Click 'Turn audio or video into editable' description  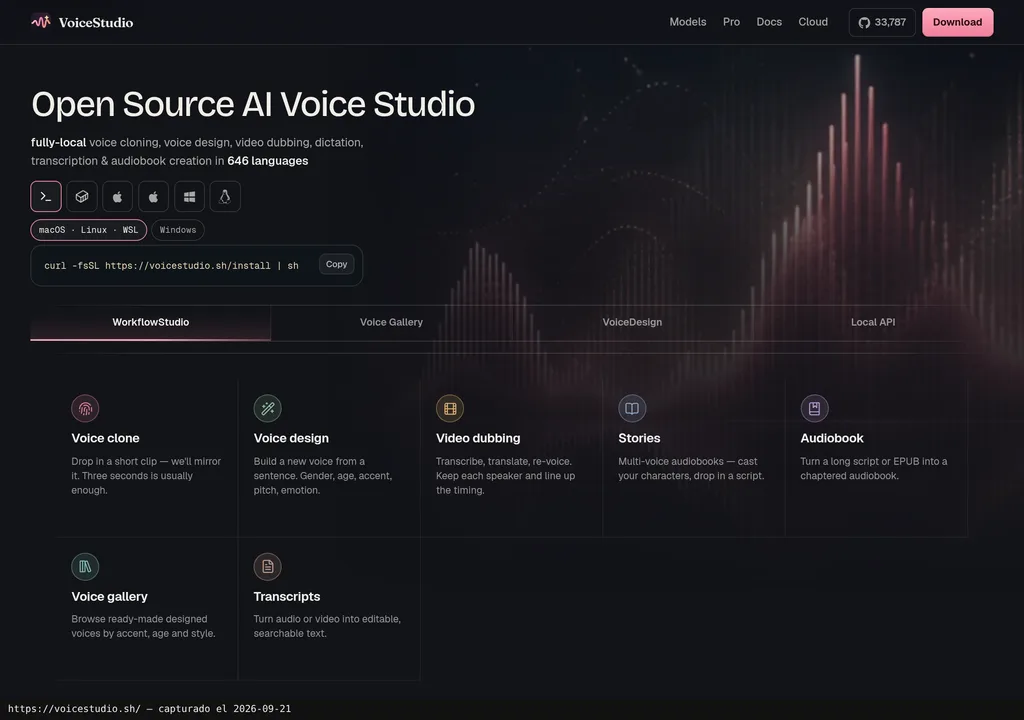point(327,626)
